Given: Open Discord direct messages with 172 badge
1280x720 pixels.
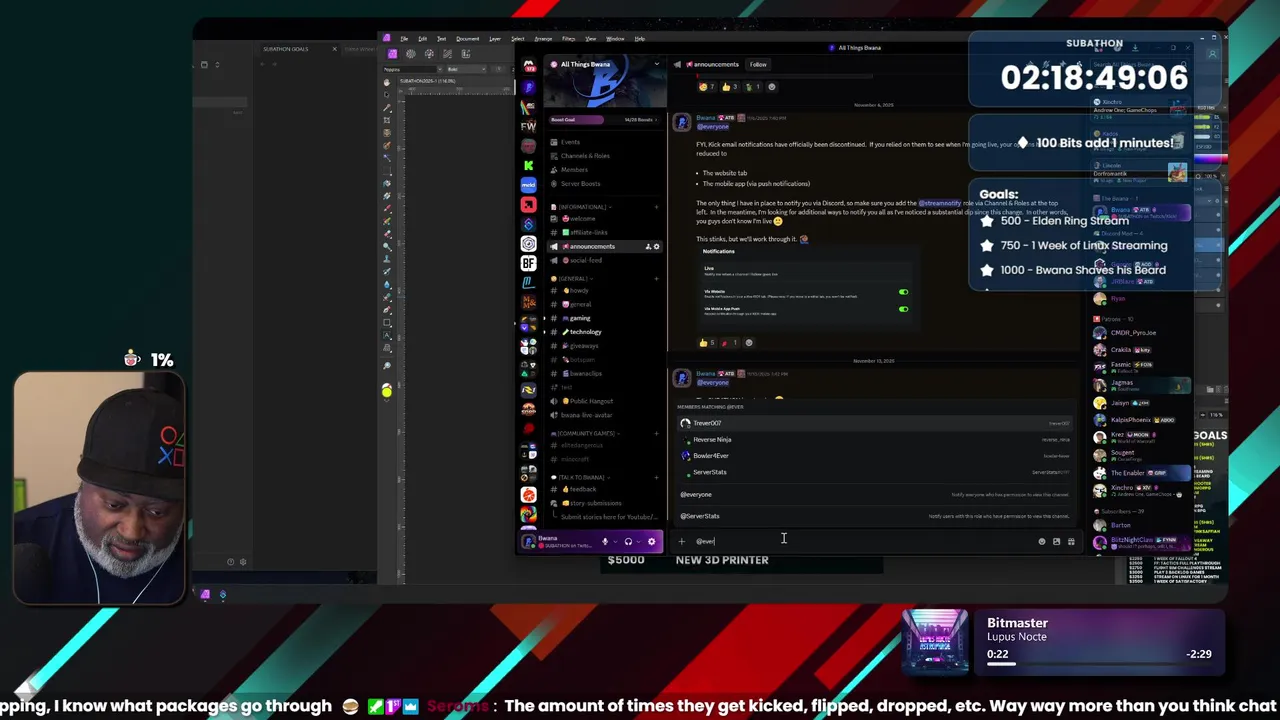Looking at the screenshot, I should click(528, 66).
